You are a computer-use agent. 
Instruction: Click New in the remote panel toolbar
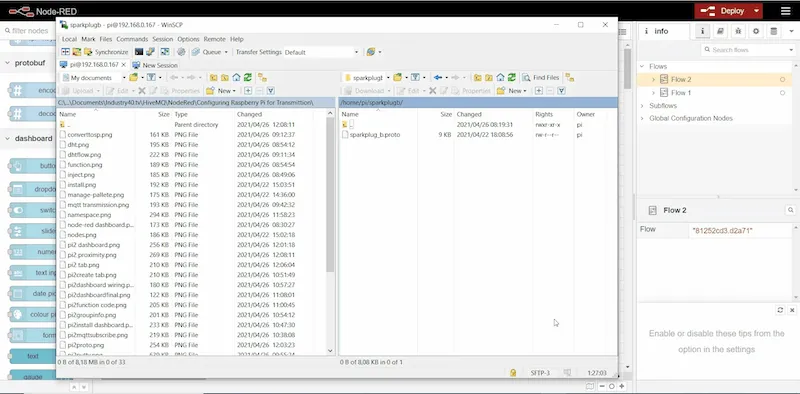[x=512, y=91]
